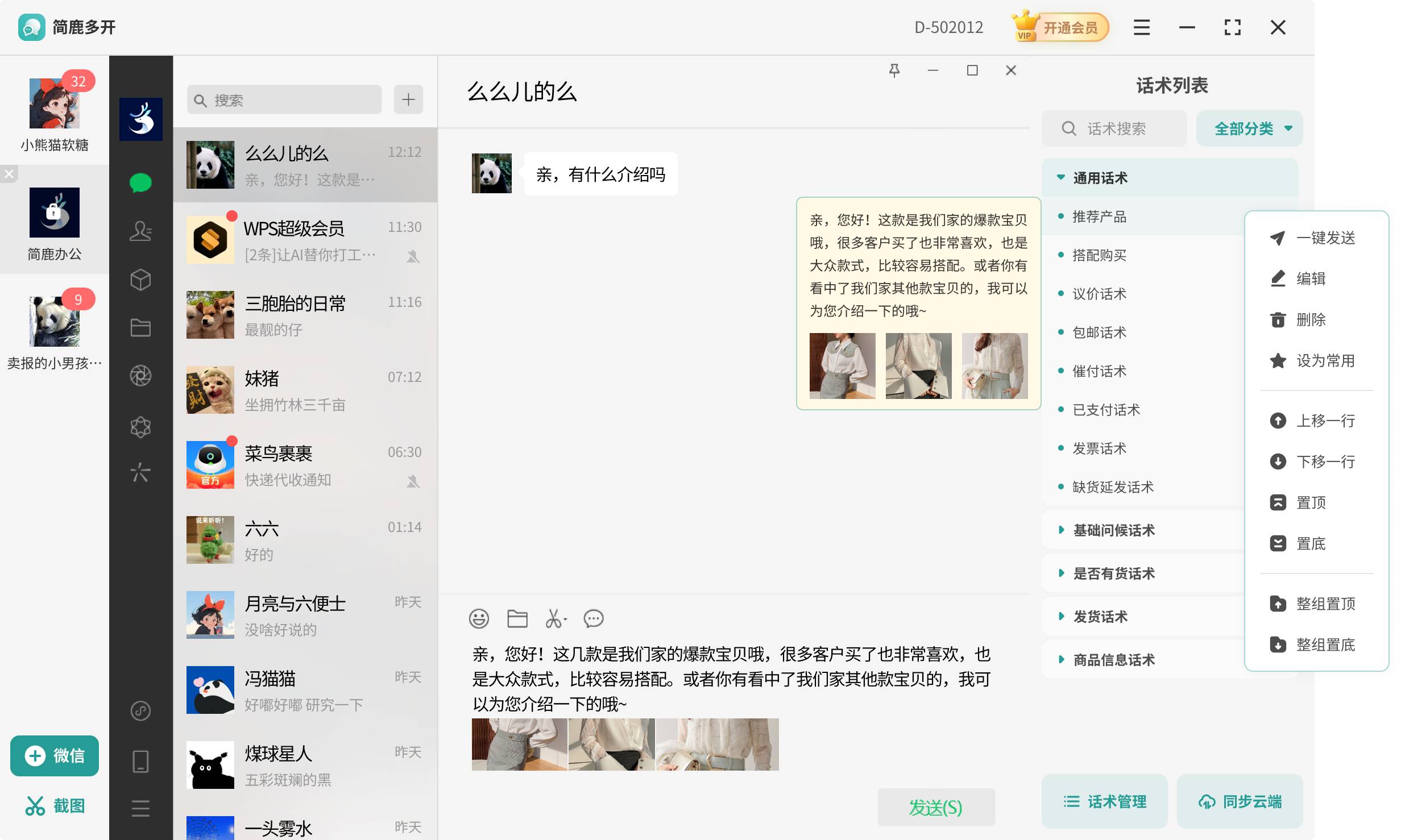Click the 发送(S) send button
Image resolution: width=1401 pixels, height=840 pixels.
935,806
